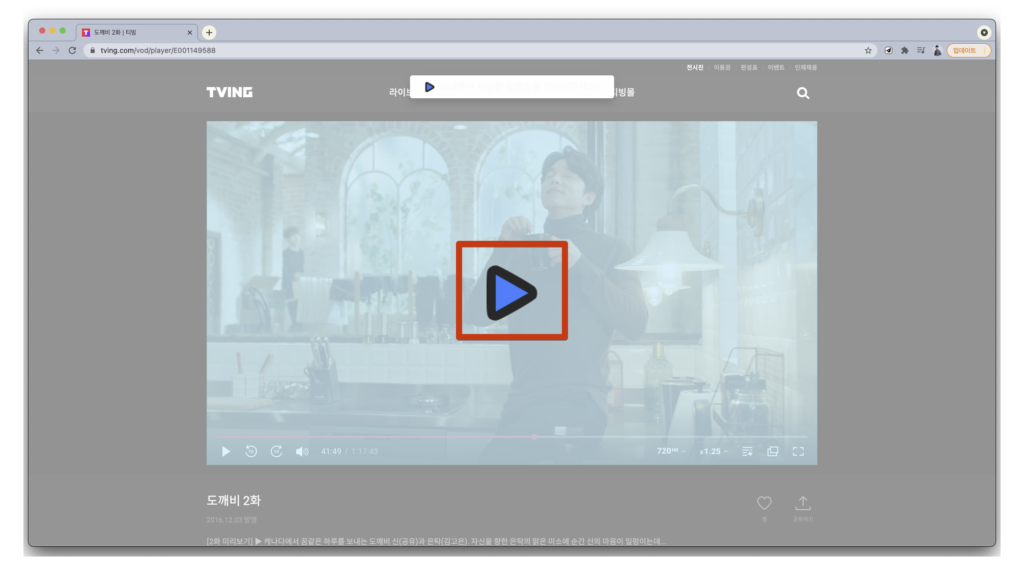Viewport: 1024px width, 584px height.
Task: Open the media control icon in toolbar
Action: [x=921, y=50]
